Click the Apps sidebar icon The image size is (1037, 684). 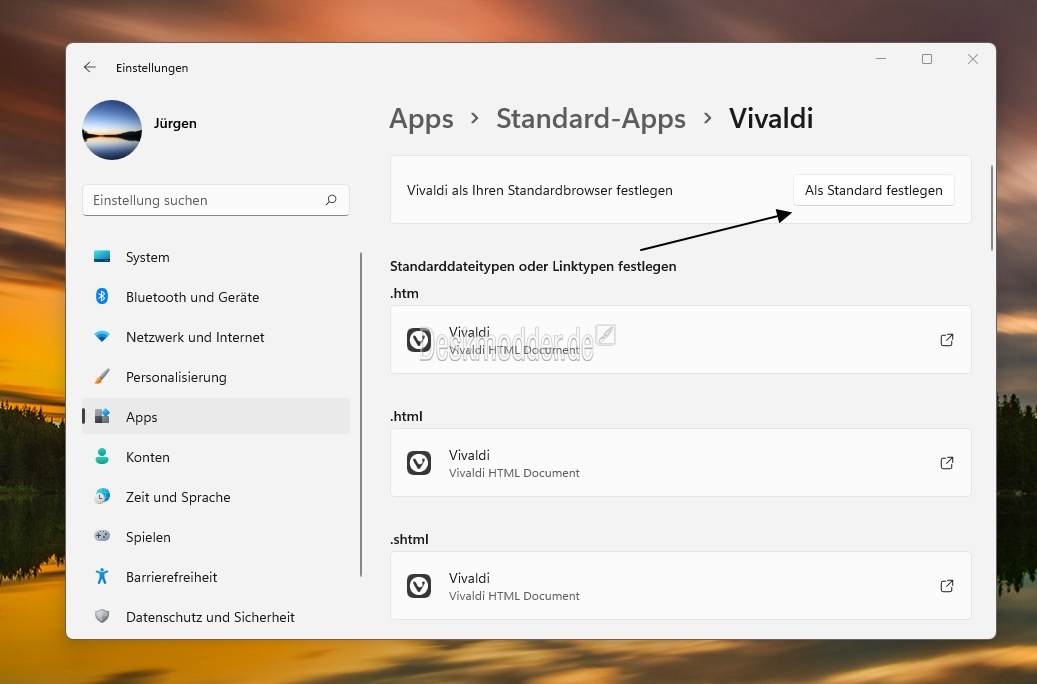[102, 416]
